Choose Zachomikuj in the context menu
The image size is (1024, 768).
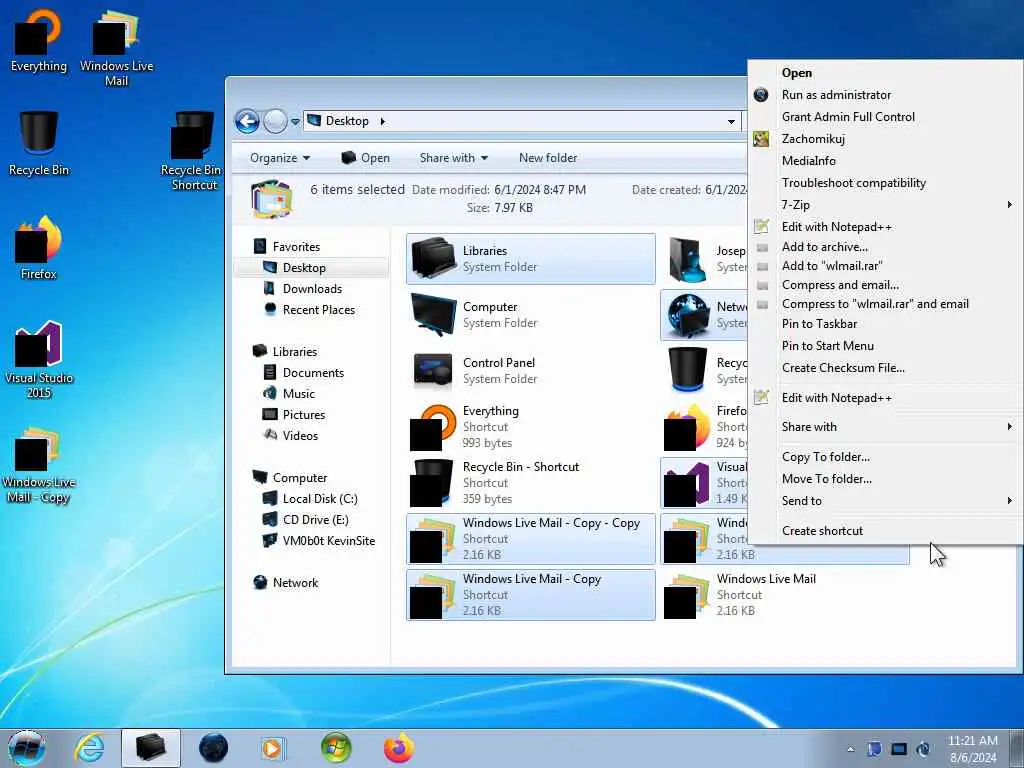pyautogui.click(x=887, y=139)
